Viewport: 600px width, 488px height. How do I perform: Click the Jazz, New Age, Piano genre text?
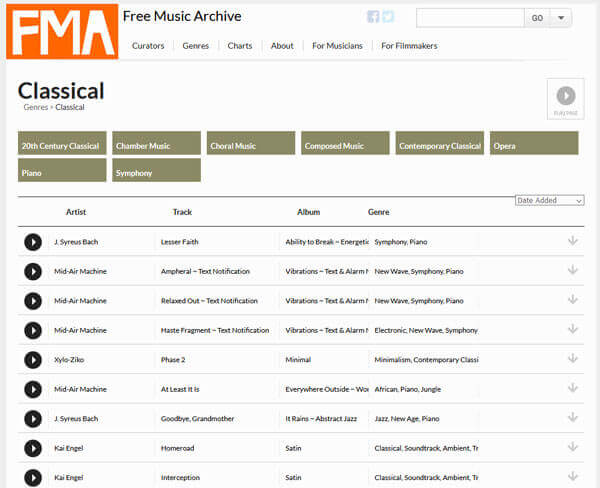[407, 419]
